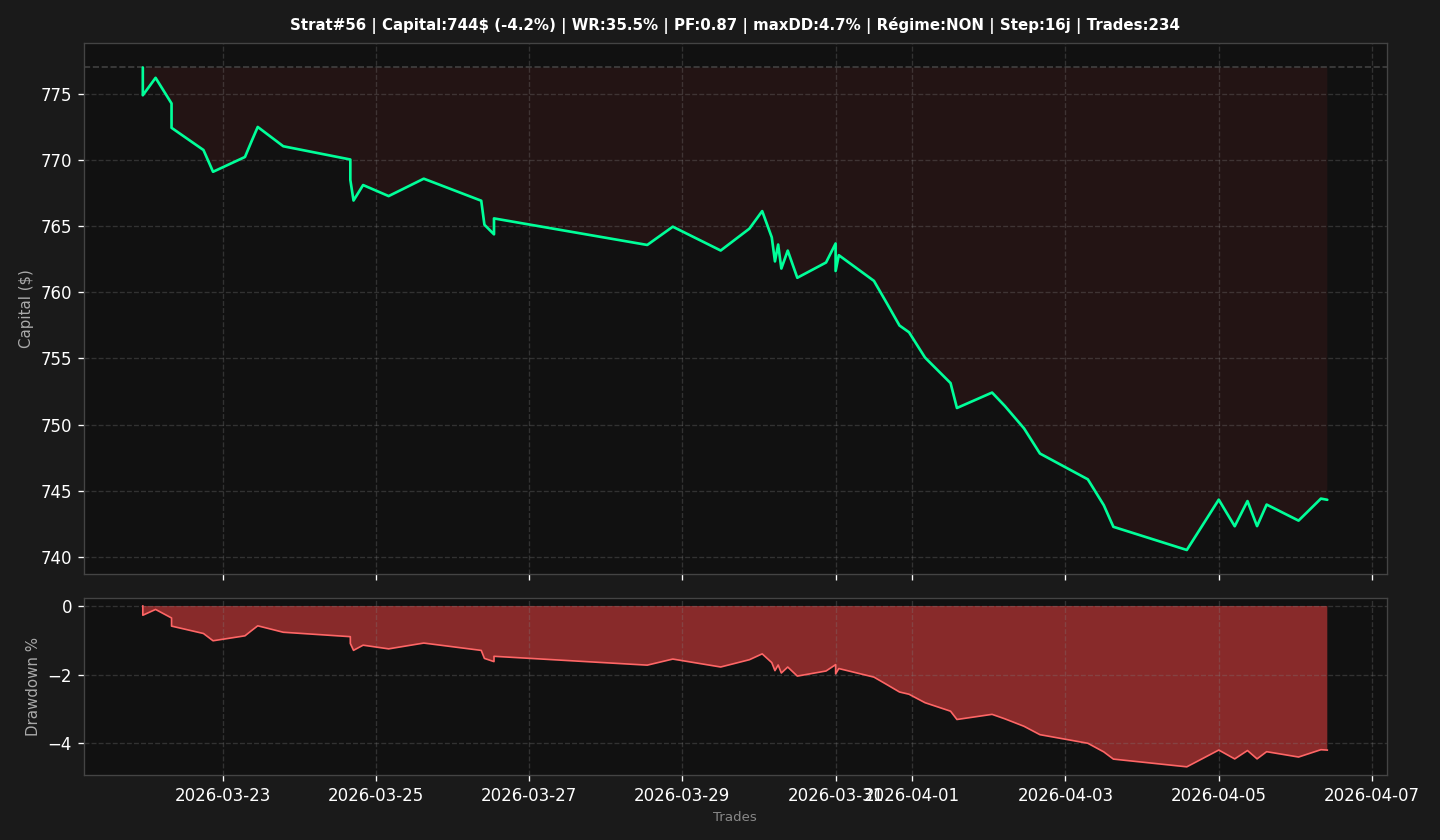This screenshot has width=1440, height=840.
Task: Click the 2026-03-25 date tick label
Action: coord(376,795)
